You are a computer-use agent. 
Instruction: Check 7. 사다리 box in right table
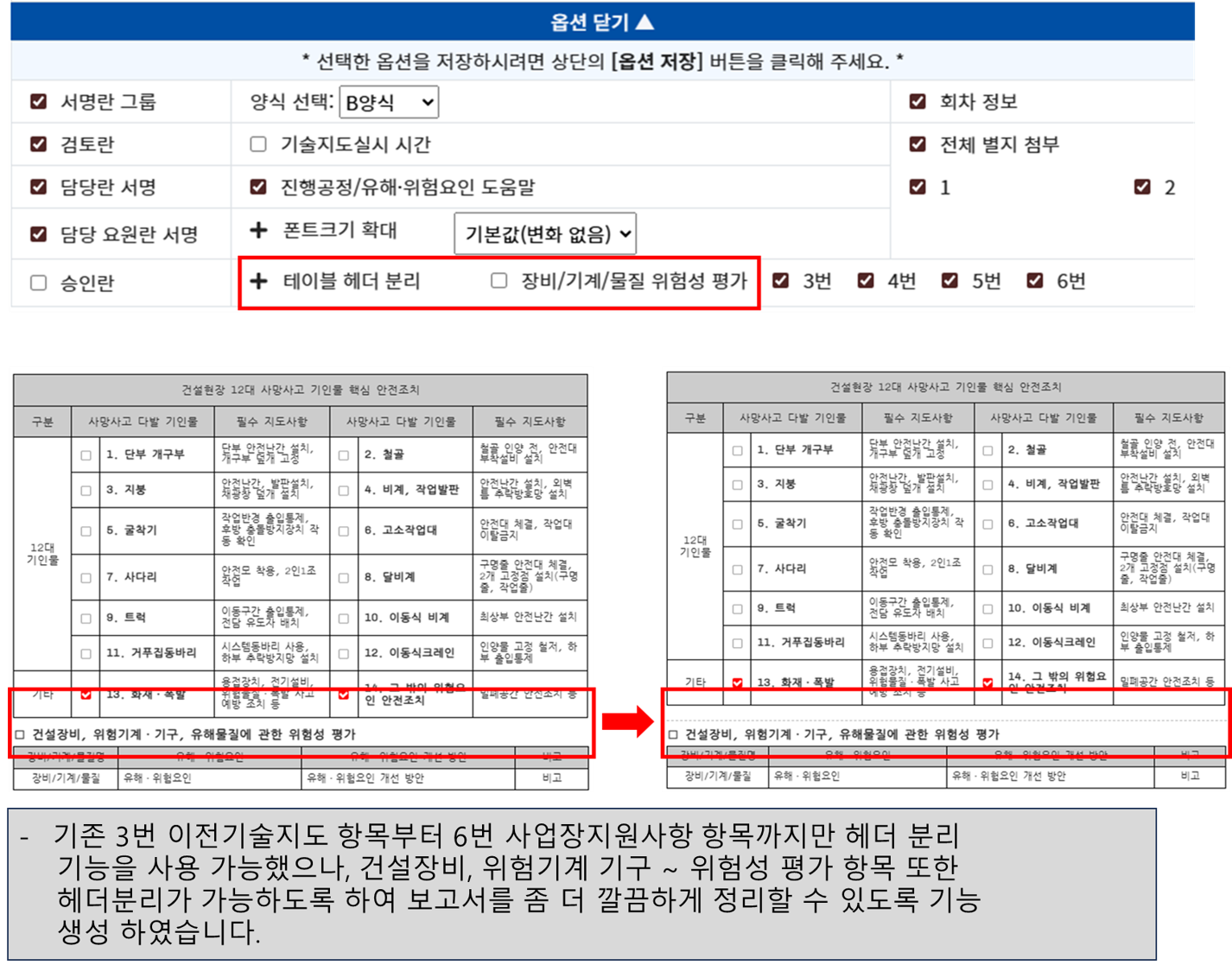(x=737, y=569)
